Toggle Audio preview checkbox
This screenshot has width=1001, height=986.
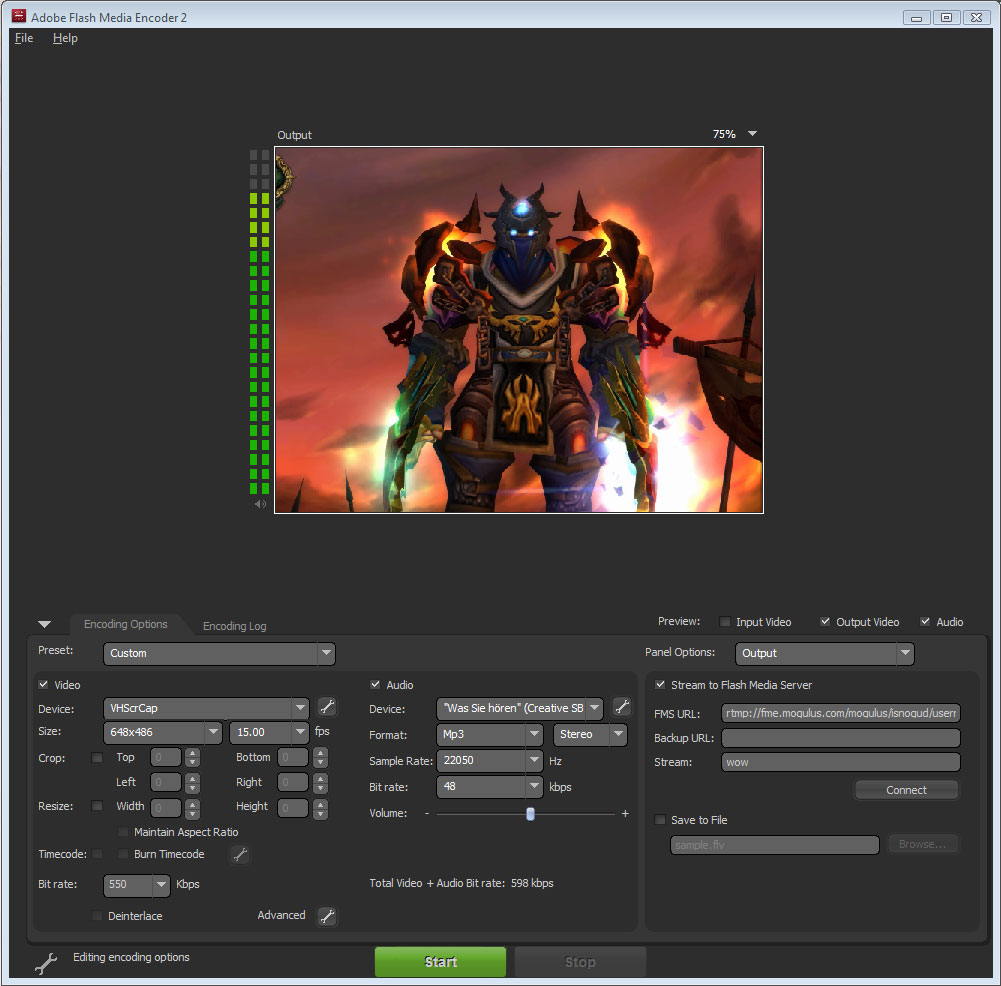pyautogui.click(x=925, y=622)
